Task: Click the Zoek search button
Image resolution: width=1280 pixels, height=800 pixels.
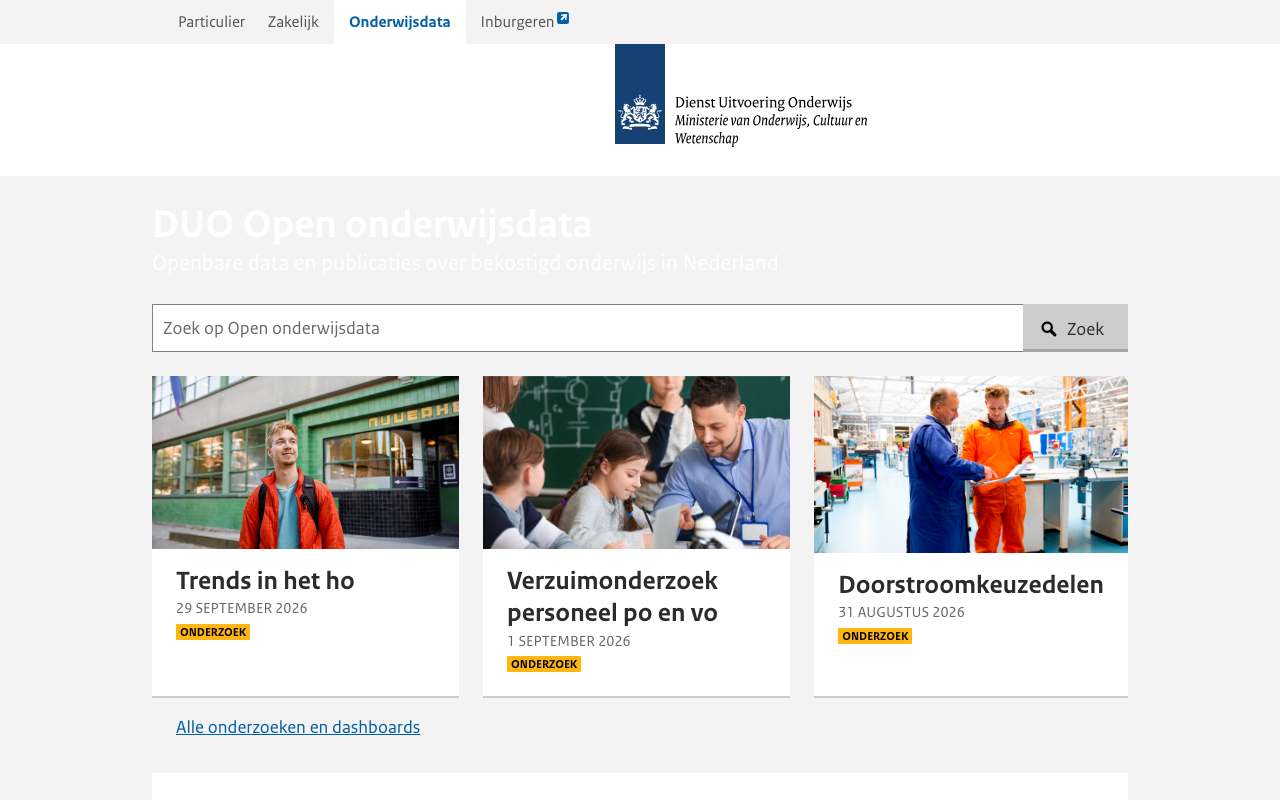Action: (1075, 328)
